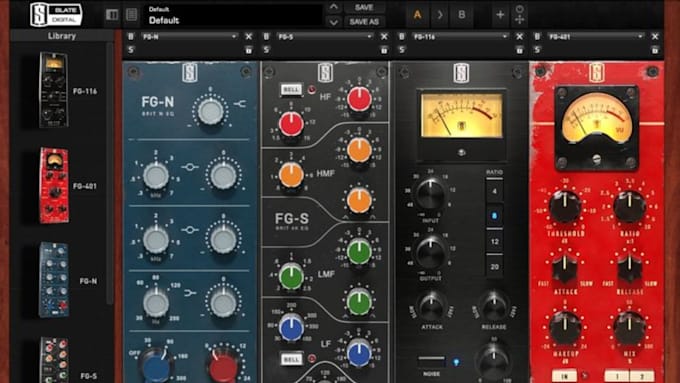
Task: Click FG-S HF BELL button
Action: pos(291,90)
